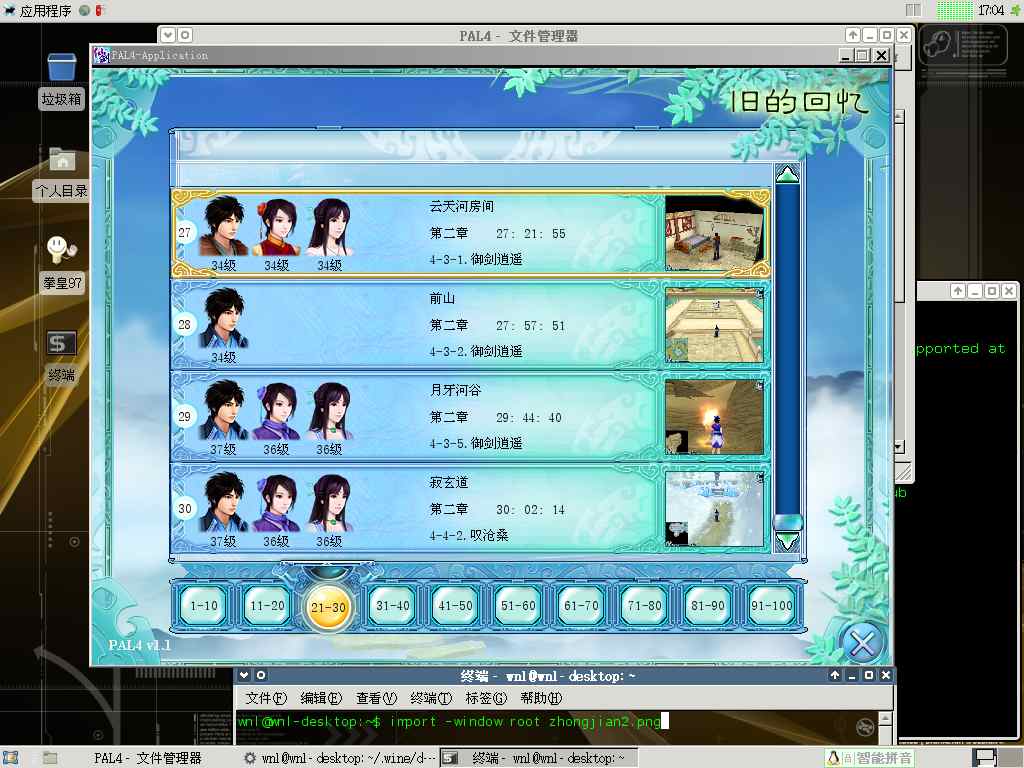Click the screenshot thumbnail of slot 30

coord(714,509)
